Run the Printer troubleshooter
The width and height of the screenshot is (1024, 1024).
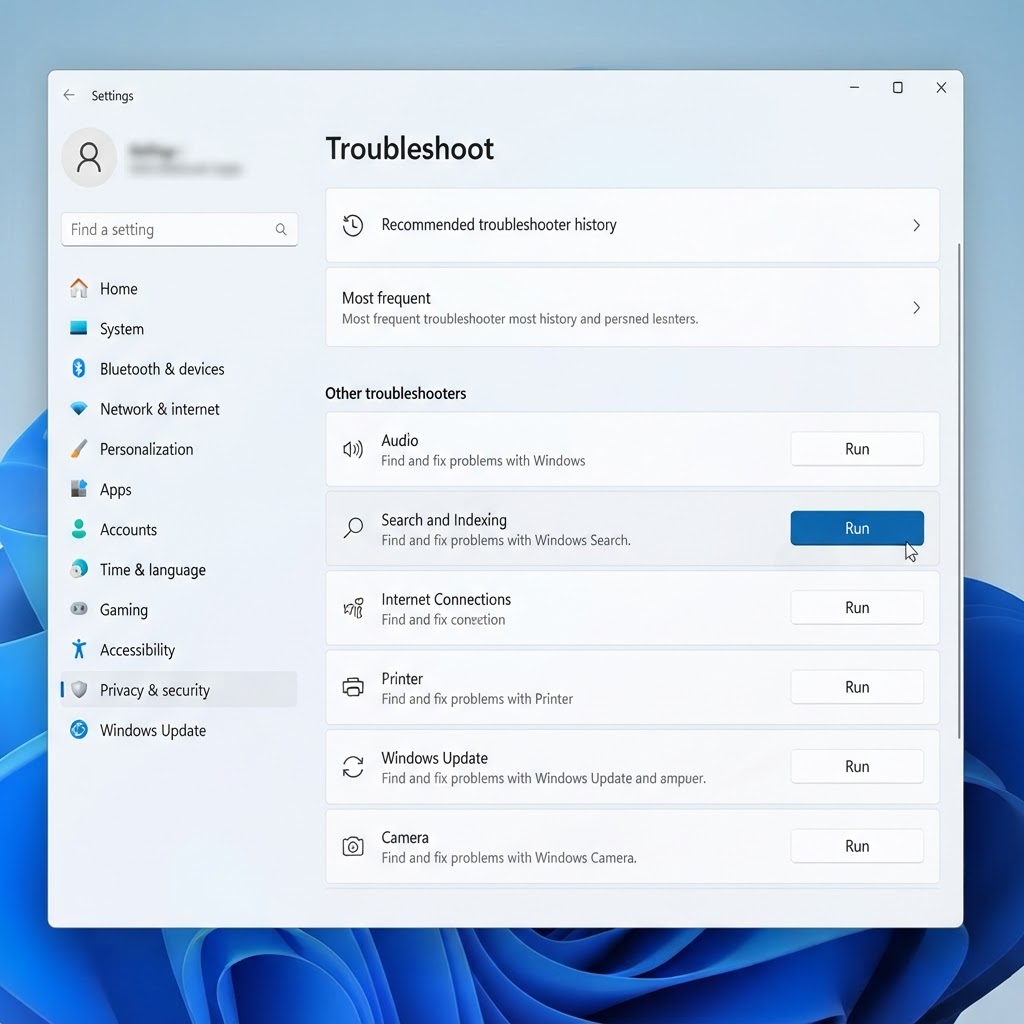(x=857, y=686)
